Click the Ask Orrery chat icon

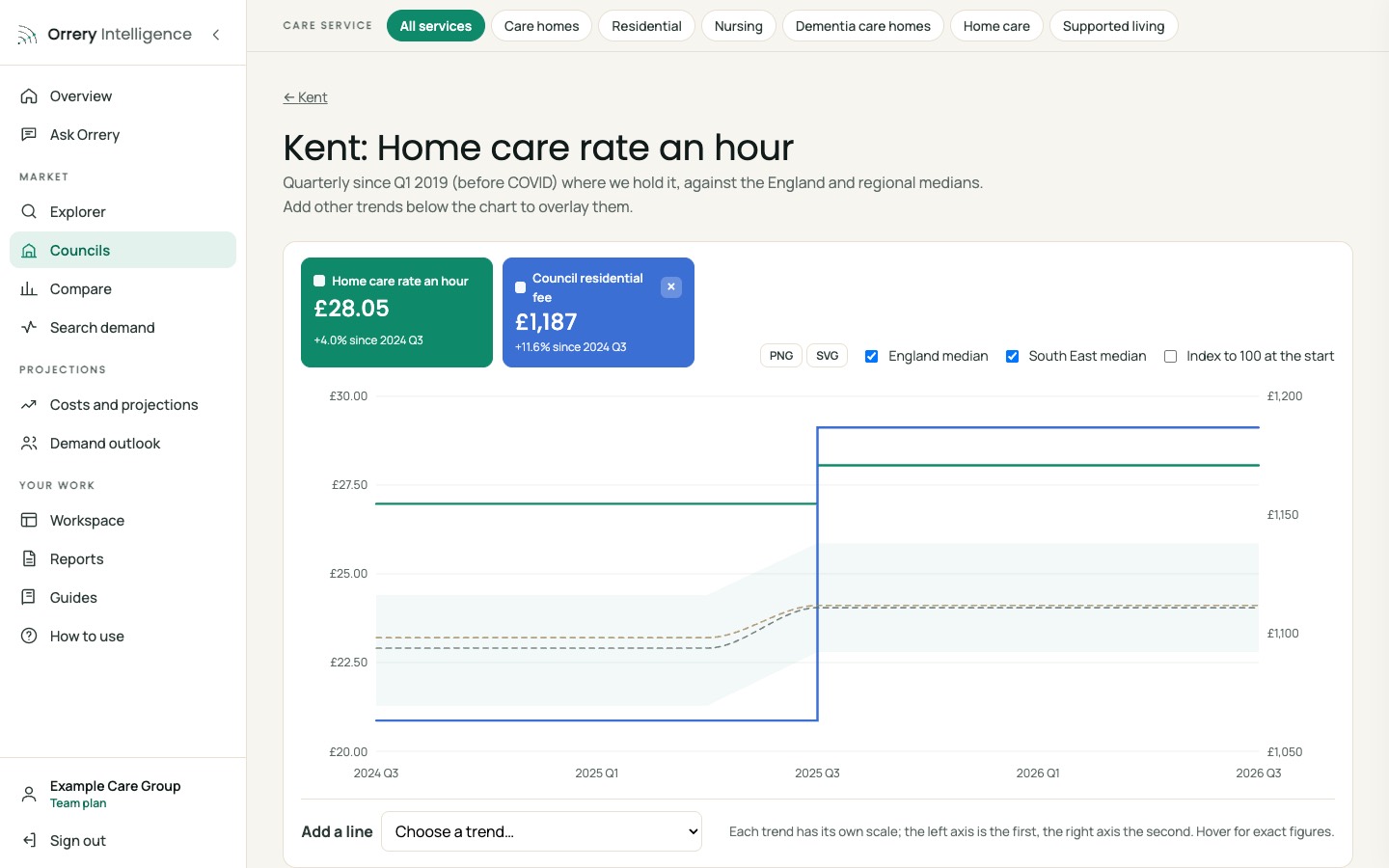click(29, 135)
